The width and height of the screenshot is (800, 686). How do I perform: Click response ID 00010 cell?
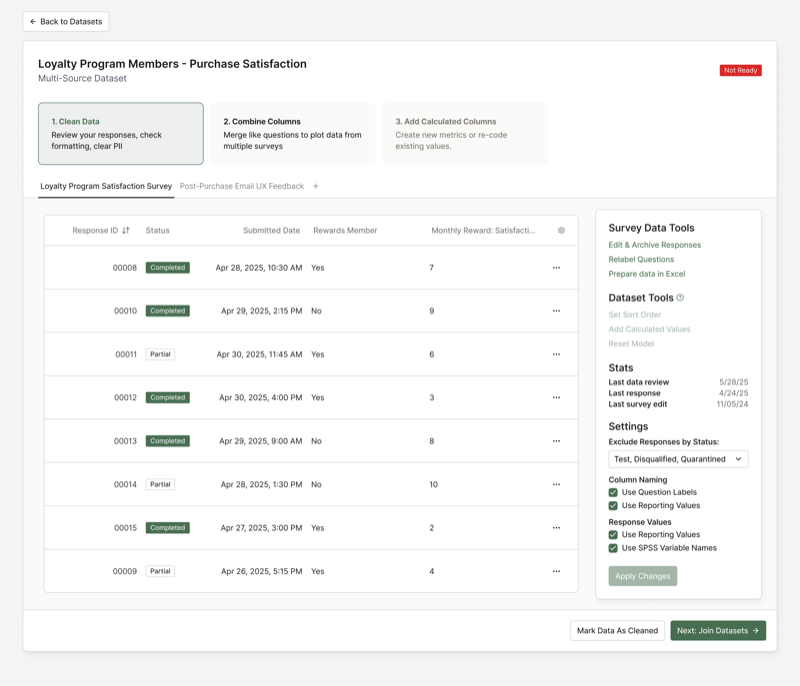[x=126, y=311]
